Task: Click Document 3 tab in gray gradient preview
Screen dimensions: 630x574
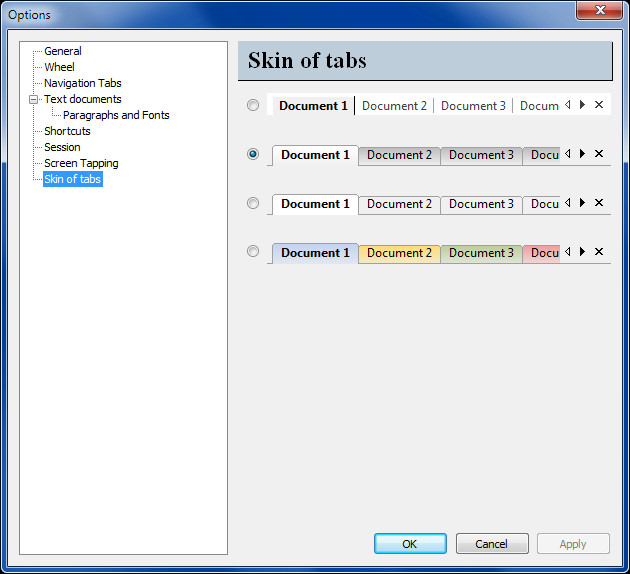Action: pyautogui.click(x=481, y=155)
